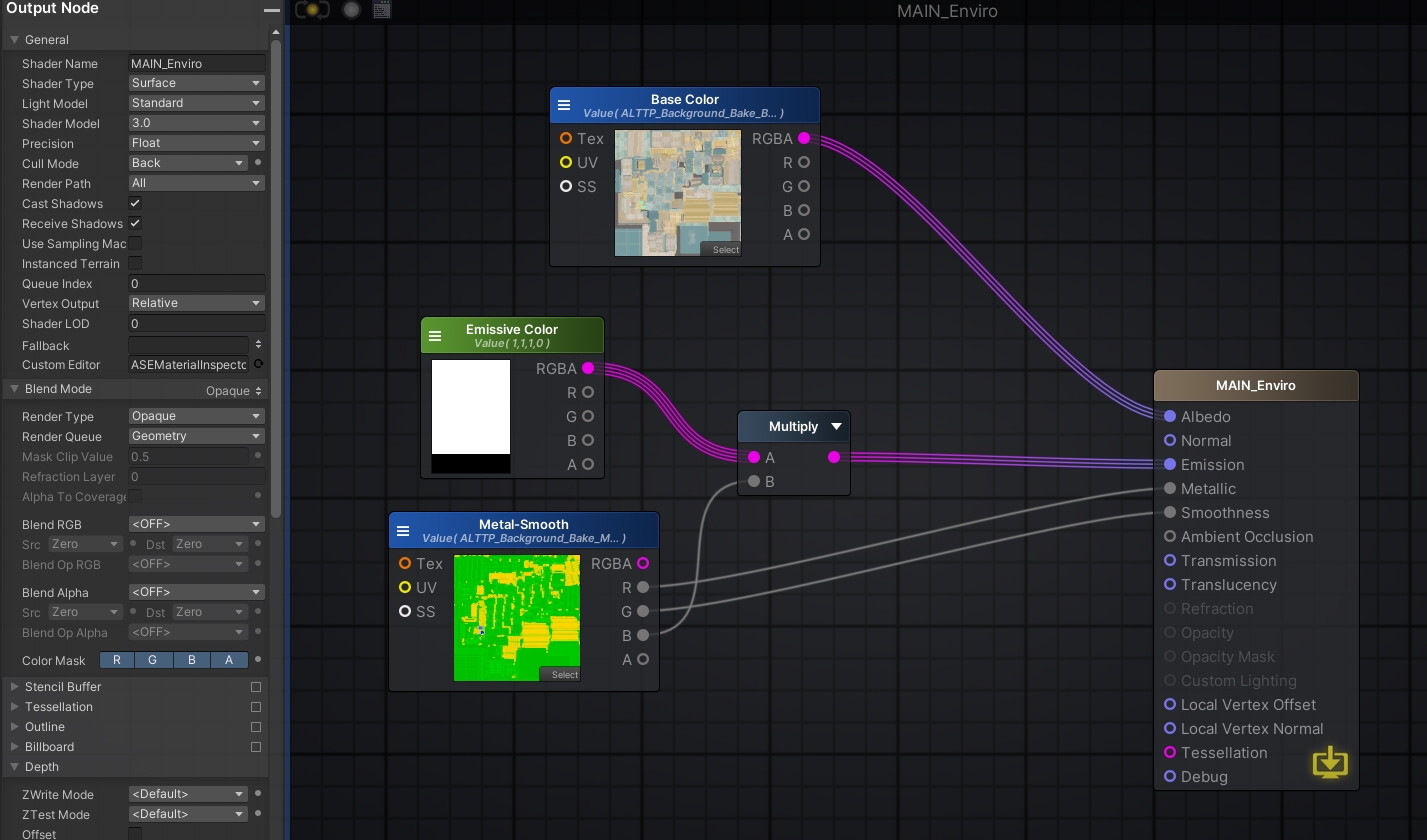Expand the Tessellation section
Screen dimensions: 1427x840
(x=59, y=706)
